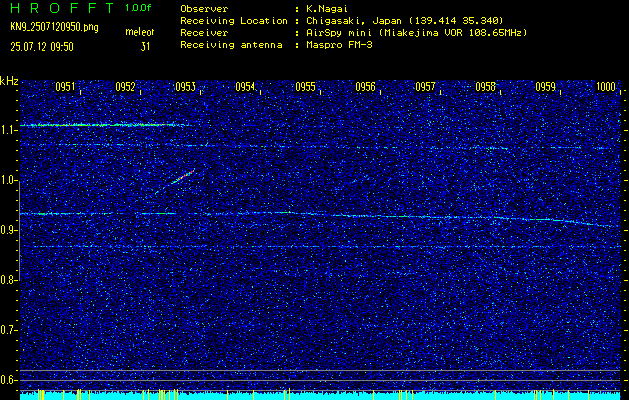Click the 0956 time marker
This screenshot has width=629, height=400.
[x=365, y=87]
